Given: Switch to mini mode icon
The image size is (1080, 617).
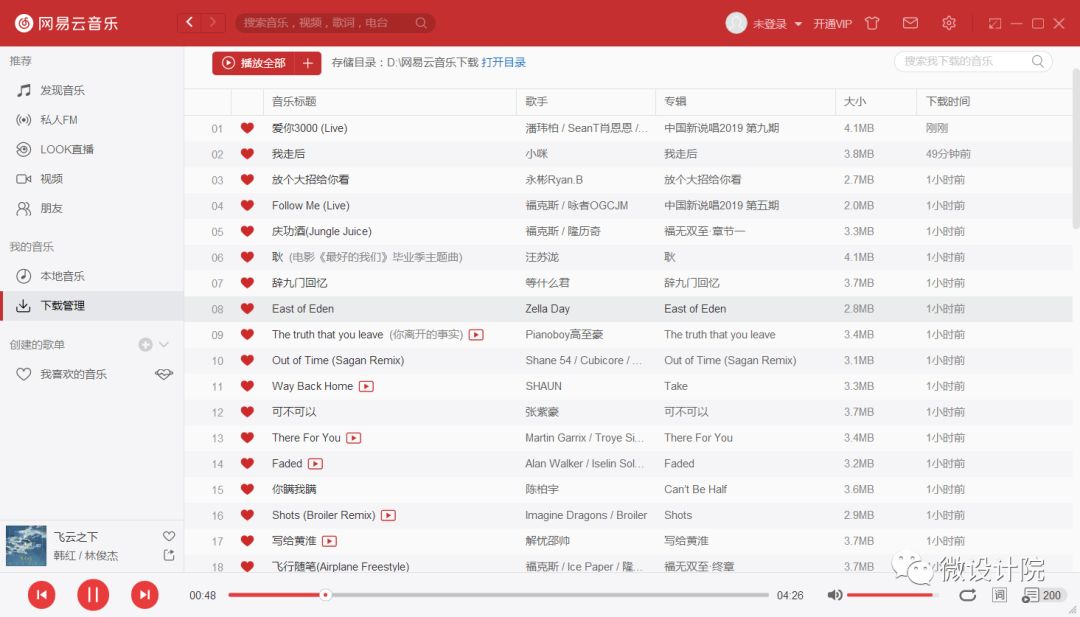Looking at the screenshot, I should [995, 23].
